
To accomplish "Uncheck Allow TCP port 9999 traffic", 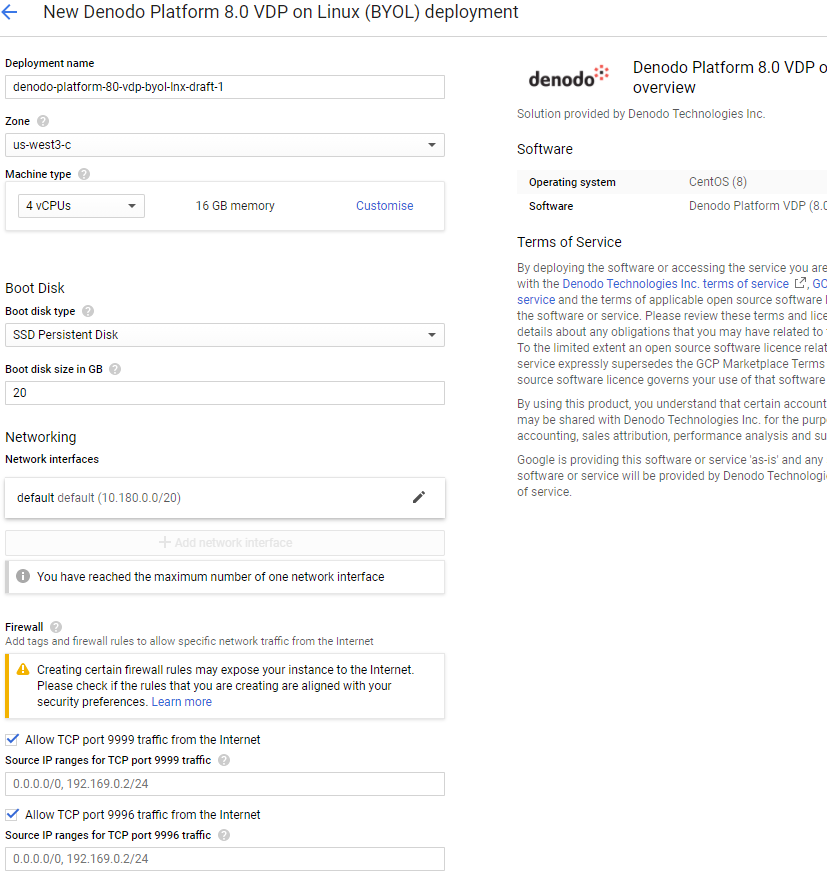I will click(12, 739).
